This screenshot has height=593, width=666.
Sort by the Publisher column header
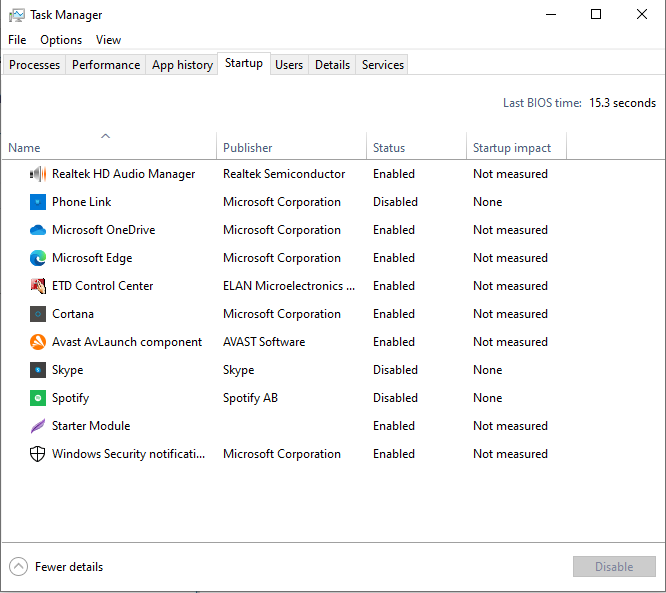tap(291, 146)
